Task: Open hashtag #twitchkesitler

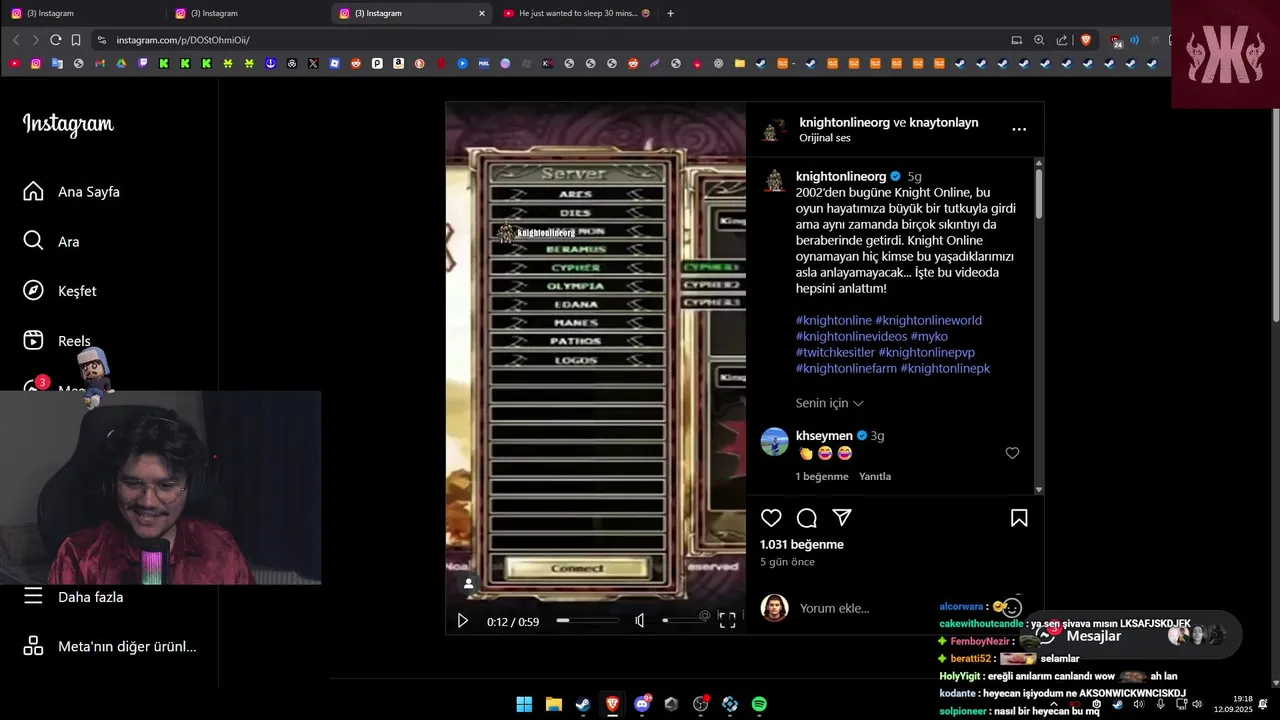Action: pyautogui.click(x=835, y=353)
